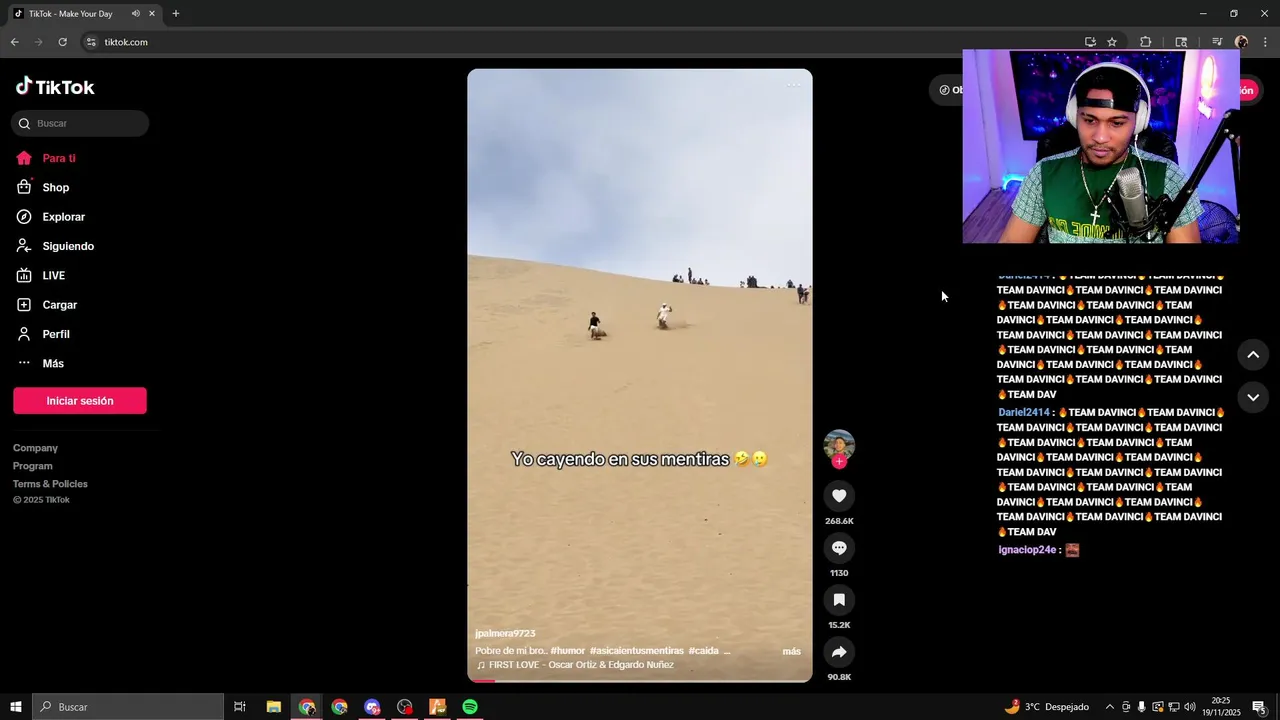1280x720 pixels.
Task: Open the creator's profile avatar
Action: click(x=839, y=444)
